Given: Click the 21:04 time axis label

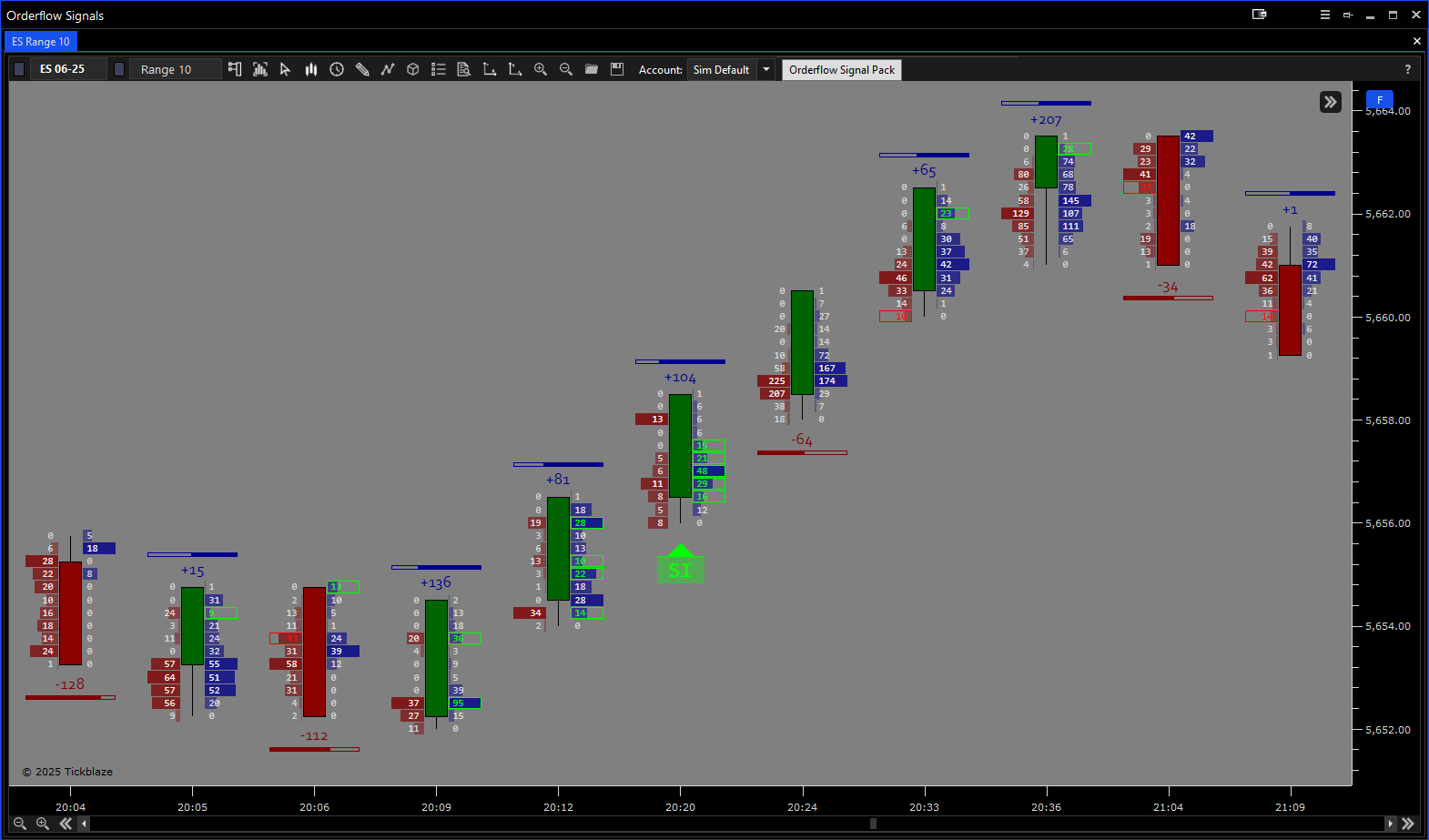Looking at the screenshot, I should 1168,807.
